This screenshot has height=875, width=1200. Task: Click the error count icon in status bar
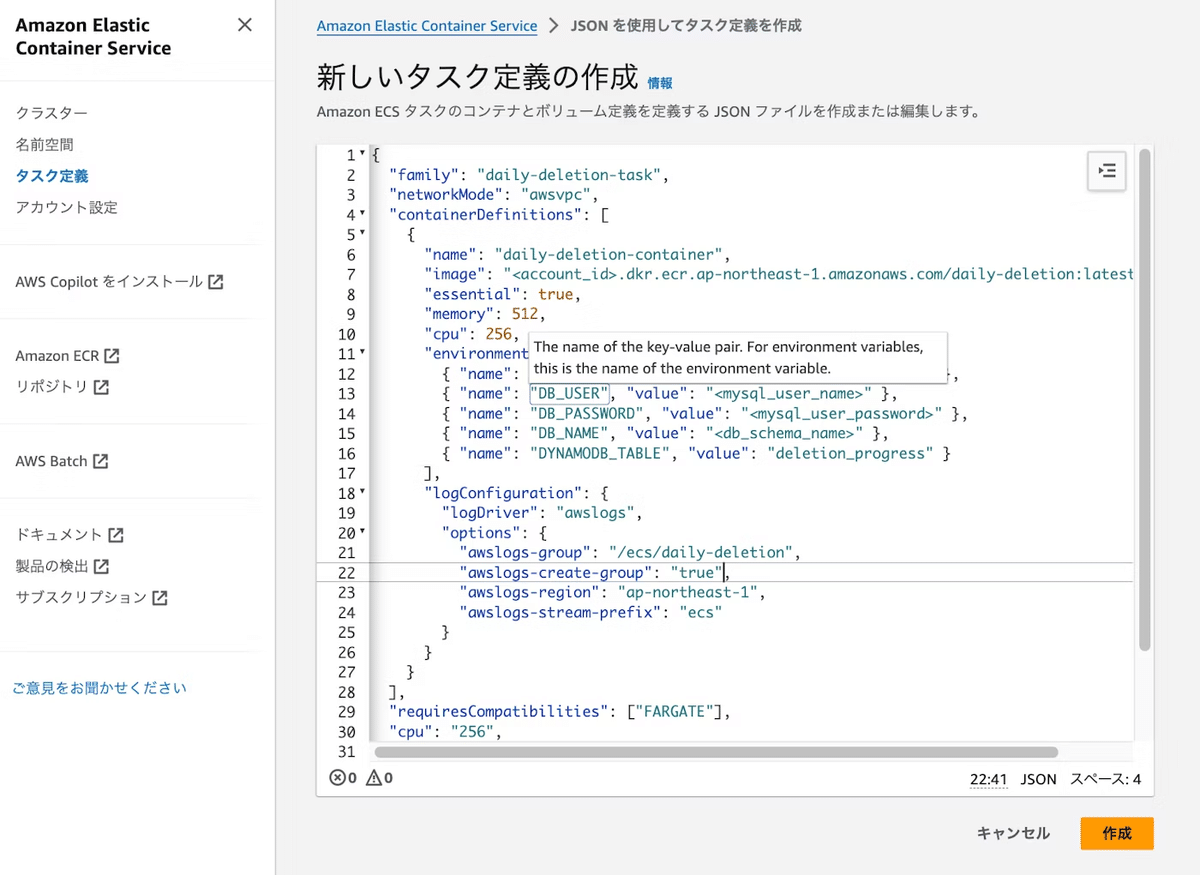[x=337, y=778]
